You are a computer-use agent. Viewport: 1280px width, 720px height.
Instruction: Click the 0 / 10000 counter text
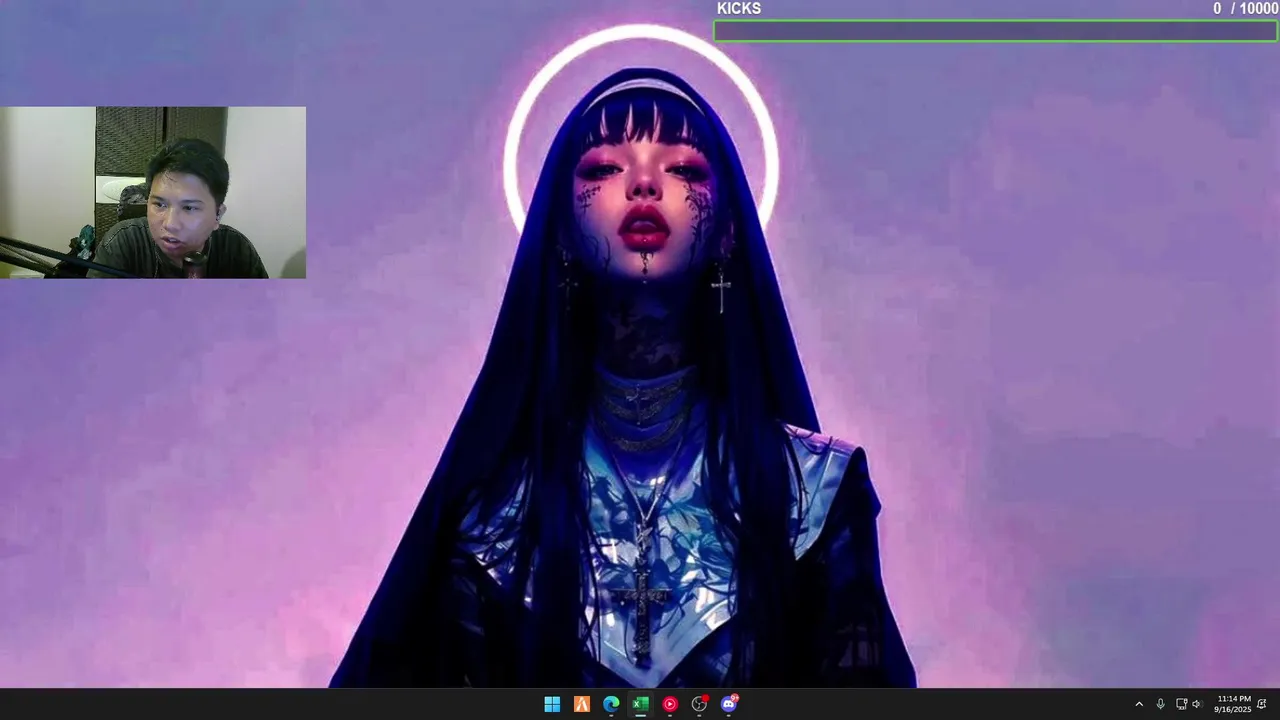pos(1245,8)
